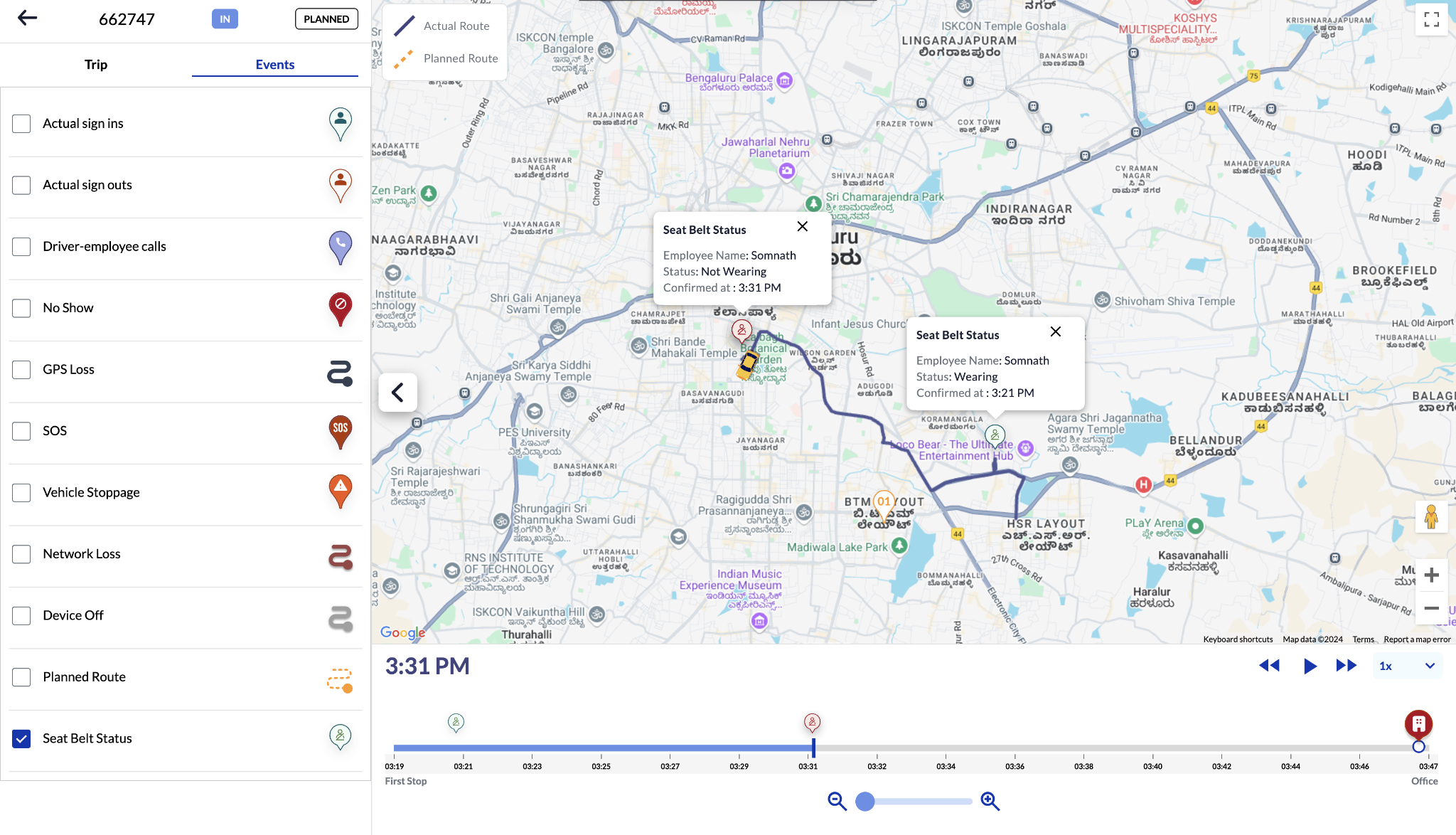This screenshot has height=835, width=1456.
Task: Click the back arrow next to 662747
Action: (x=27, y=18)
